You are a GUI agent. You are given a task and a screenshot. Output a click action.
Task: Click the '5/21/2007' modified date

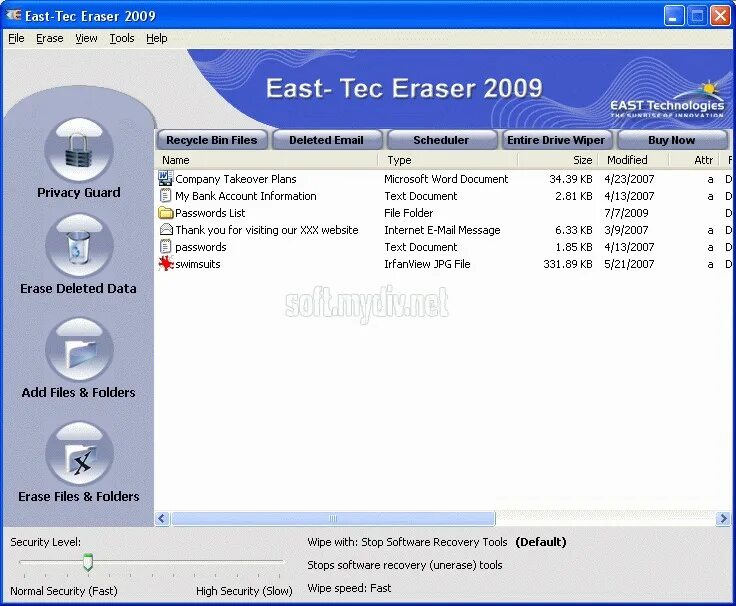[629, 264]
